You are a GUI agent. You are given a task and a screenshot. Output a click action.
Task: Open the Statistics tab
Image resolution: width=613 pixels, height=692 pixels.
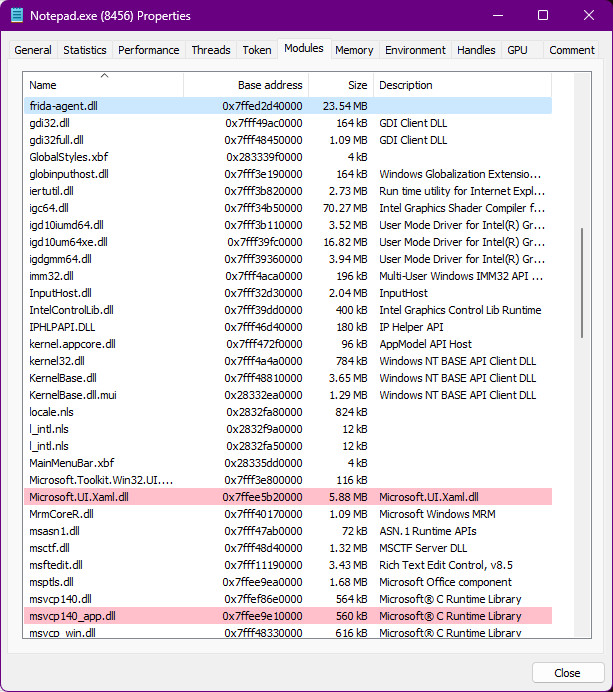pyautogui.click(x=85, y=50)
